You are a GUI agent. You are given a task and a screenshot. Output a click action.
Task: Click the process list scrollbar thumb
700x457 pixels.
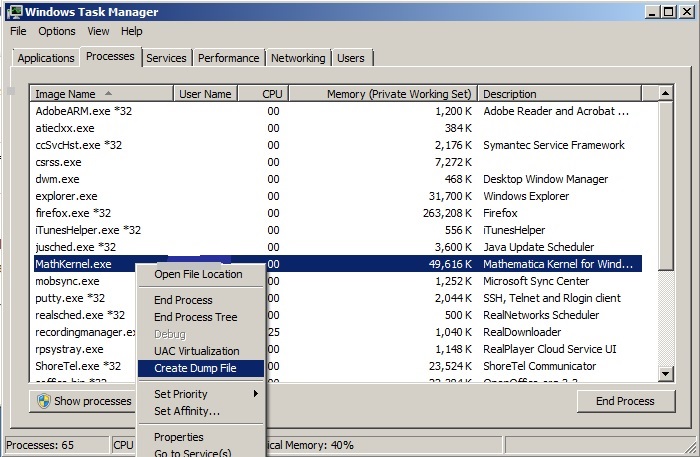coord(665,186)
